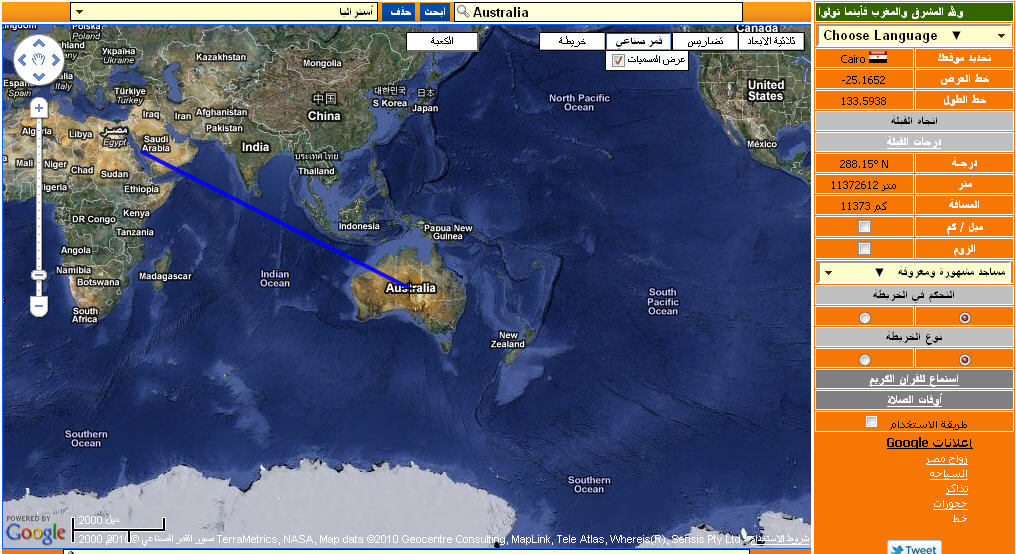Click the Tweet bird button
The height and width of the screenshot is (554, 1016).
913,548
